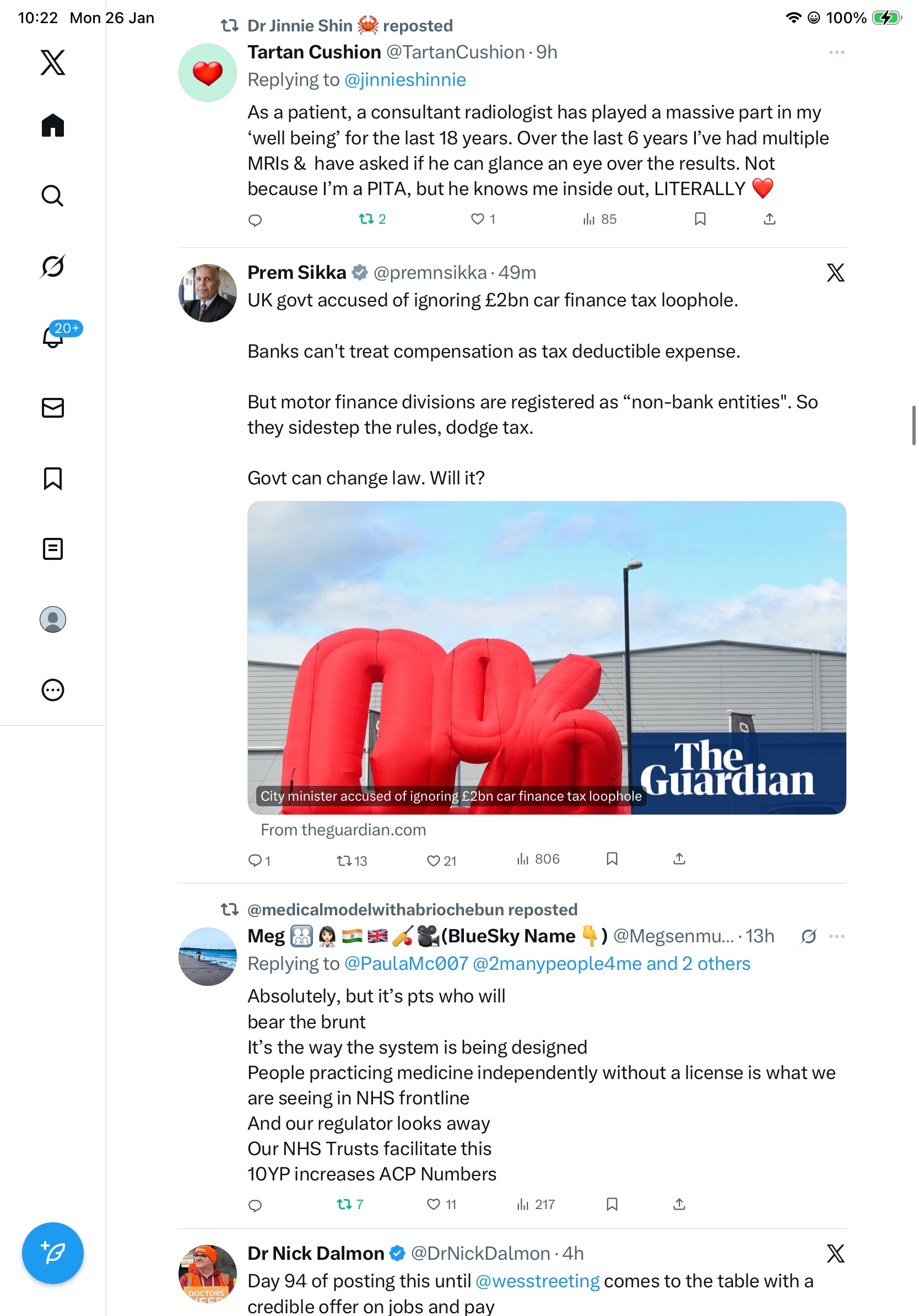This screenshot has height=1316, width=919.
Task: Open the @jinnieshinnie profile link
Action: tap(404, 80)
